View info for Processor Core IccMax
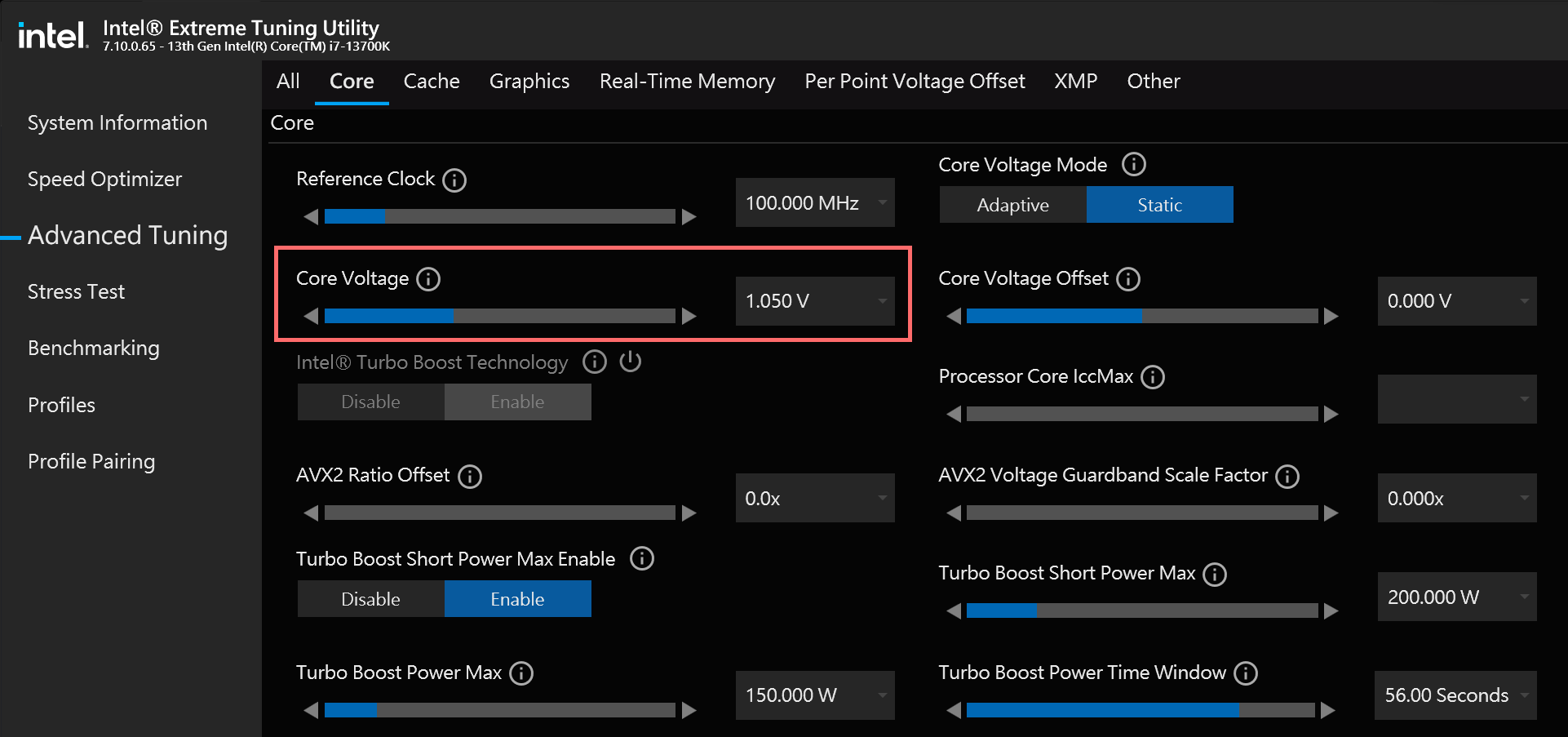The width and height of the screenshot is (1568, 737). point(1153,377)
